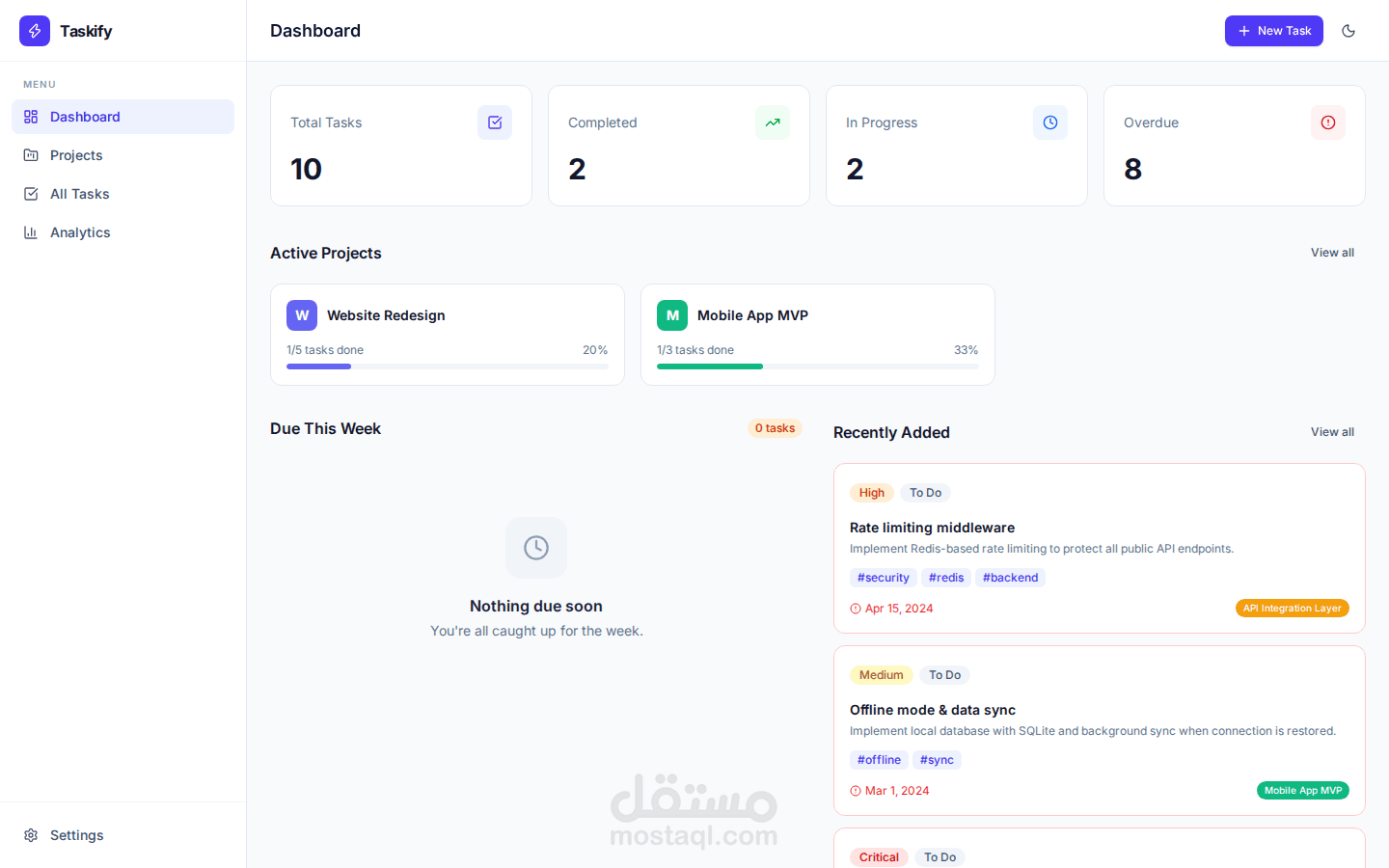
Task: Open the Website Redesign project title
Action: (x=386, y=315)
